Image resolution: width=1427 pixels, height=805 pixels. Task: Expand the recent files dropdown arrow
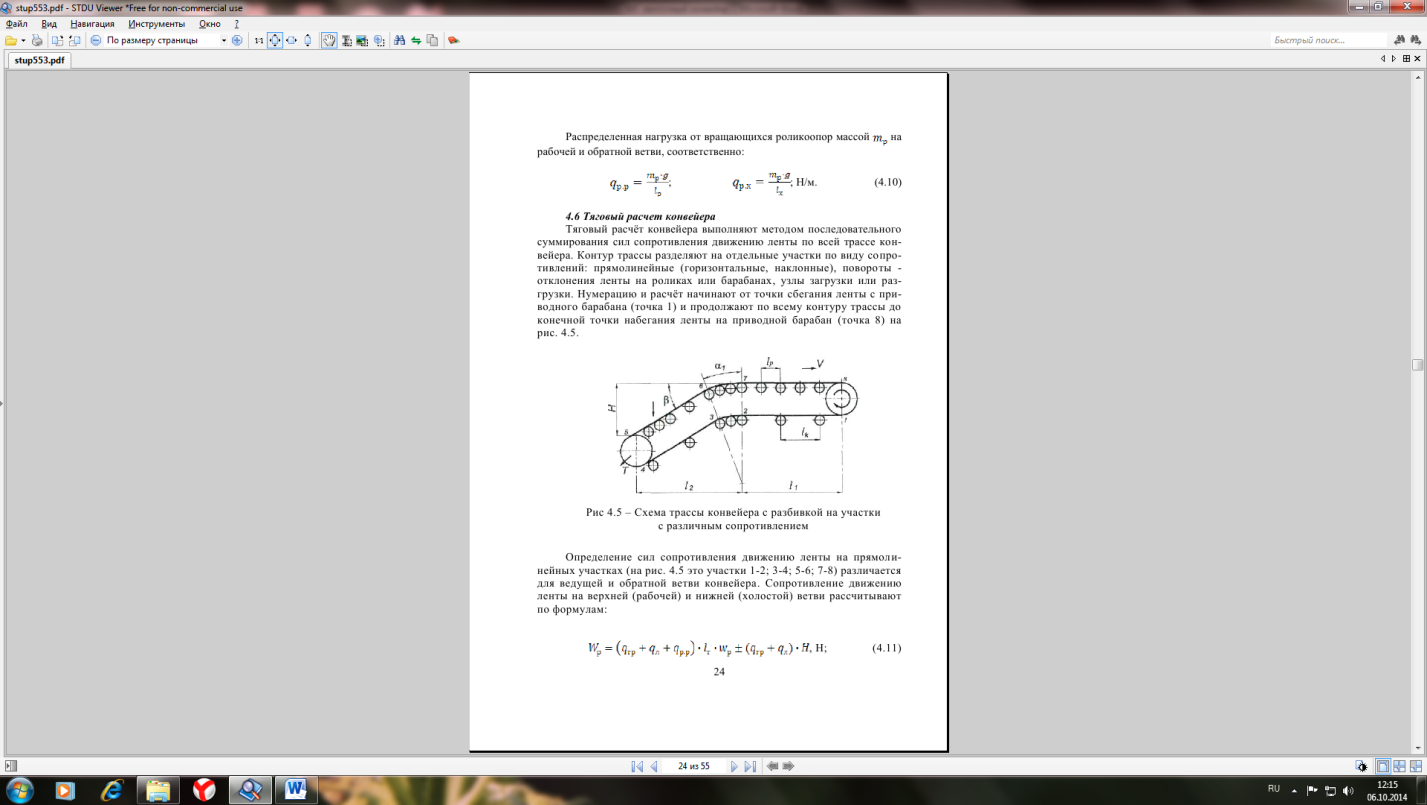point(23,40)
